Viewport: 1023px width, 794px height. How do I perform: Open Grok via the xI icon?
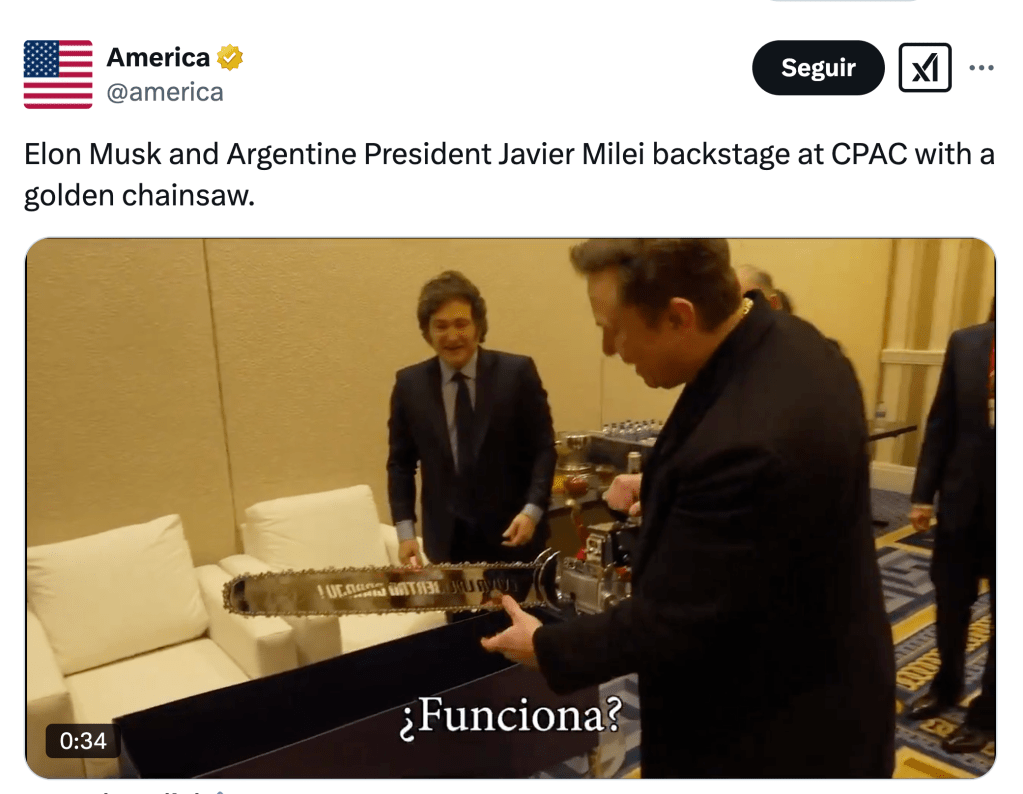[924, 67]
